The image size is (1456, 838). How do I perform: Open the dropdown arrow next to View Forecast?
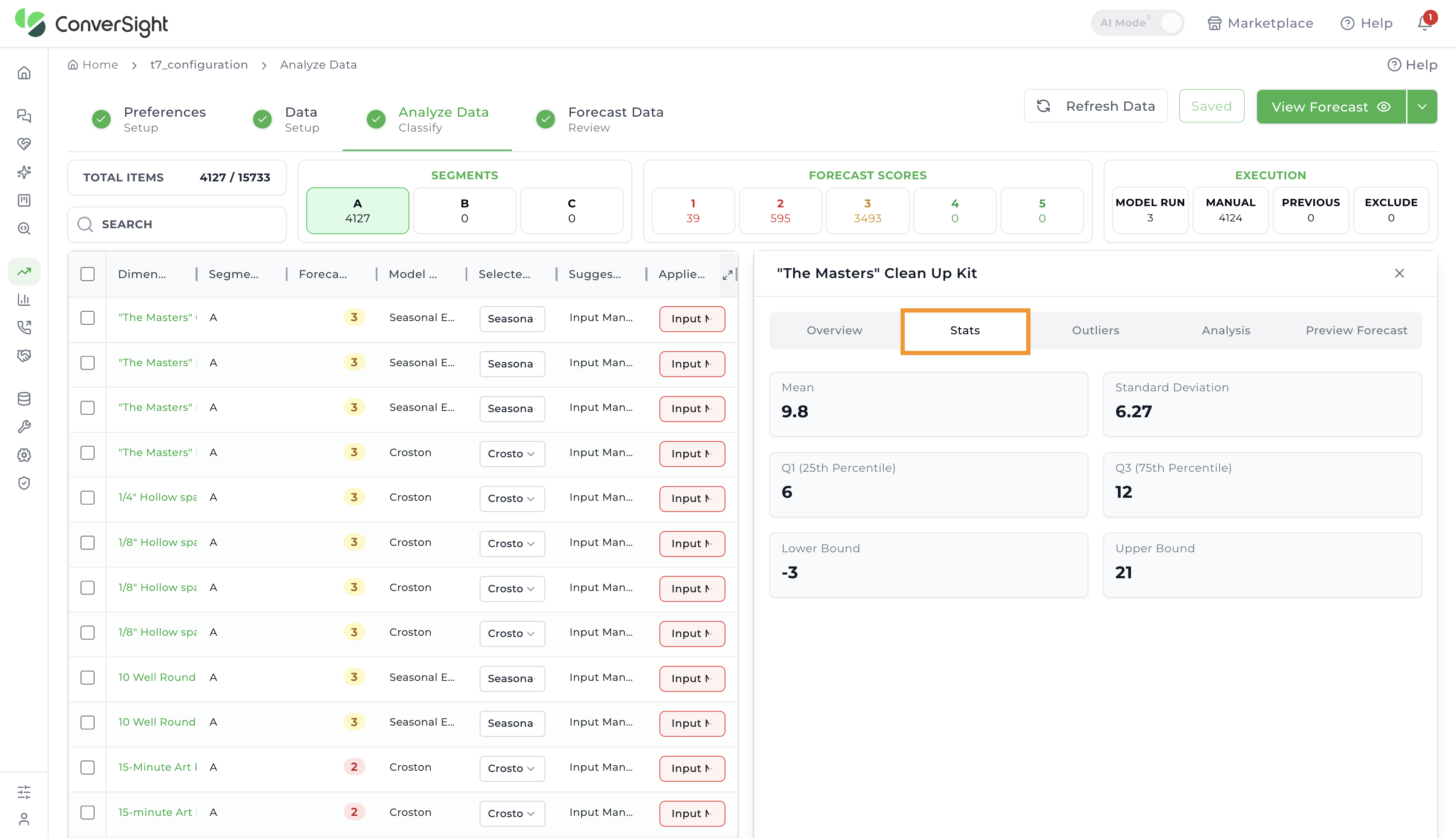click(x=1422, y=106)
